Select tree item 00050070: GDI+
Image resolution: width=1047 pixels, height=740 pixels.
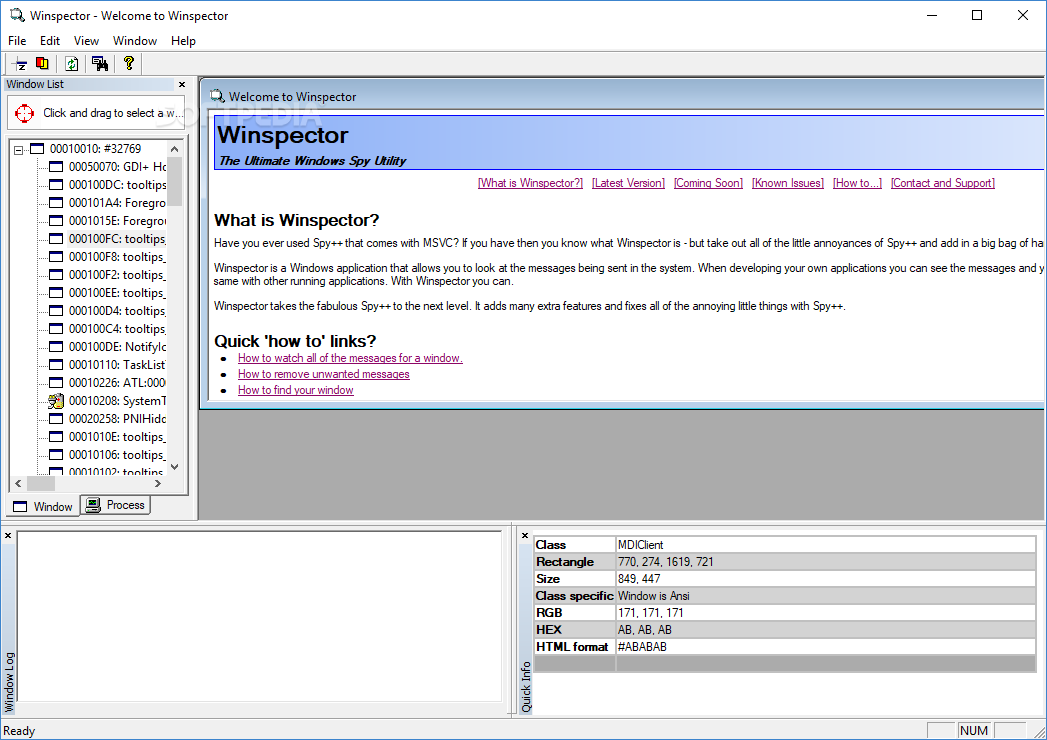tap(118, 167)
